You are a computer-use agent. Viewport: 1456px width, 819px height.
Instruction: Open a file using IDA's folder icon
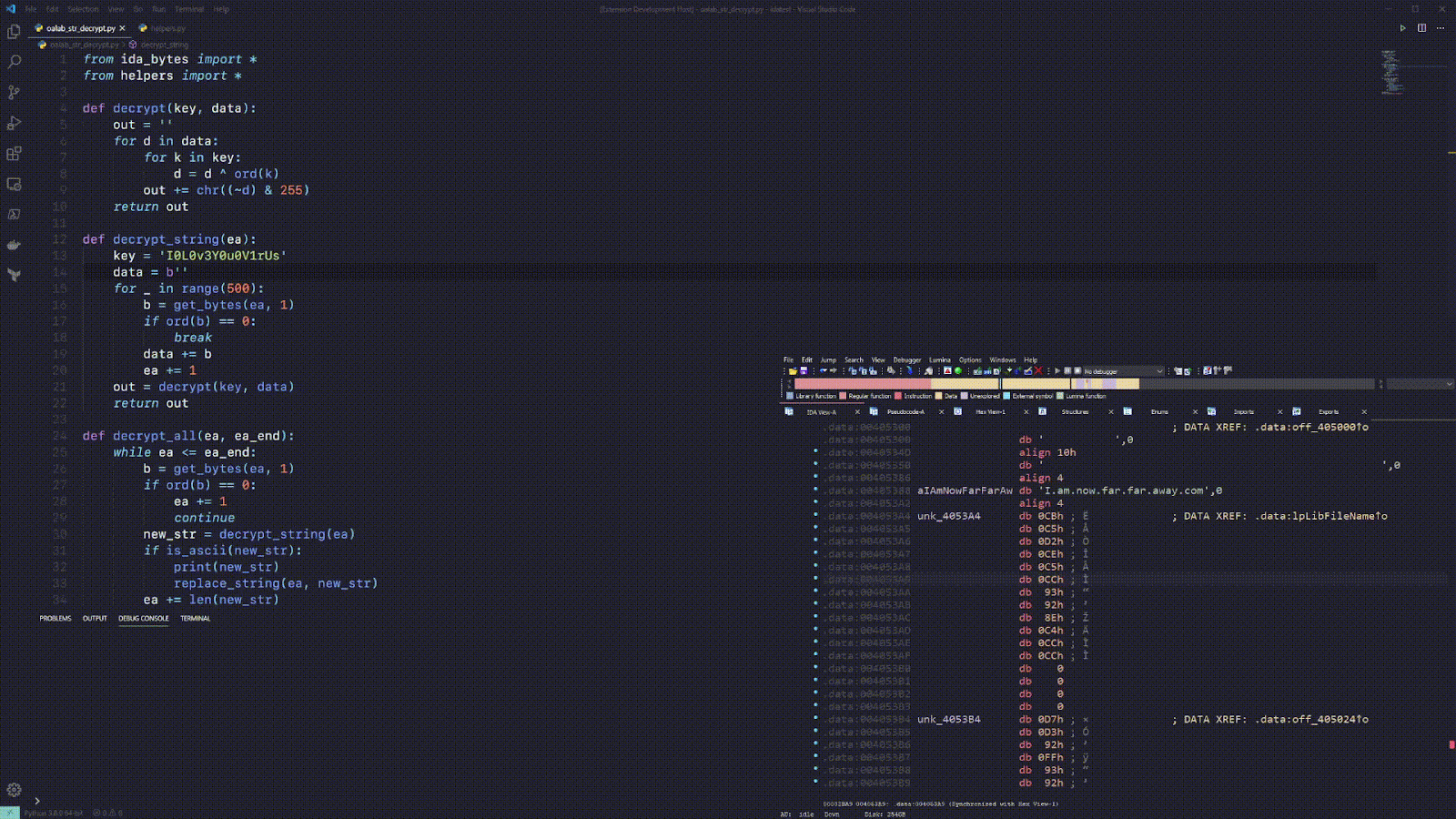point(792,371)
